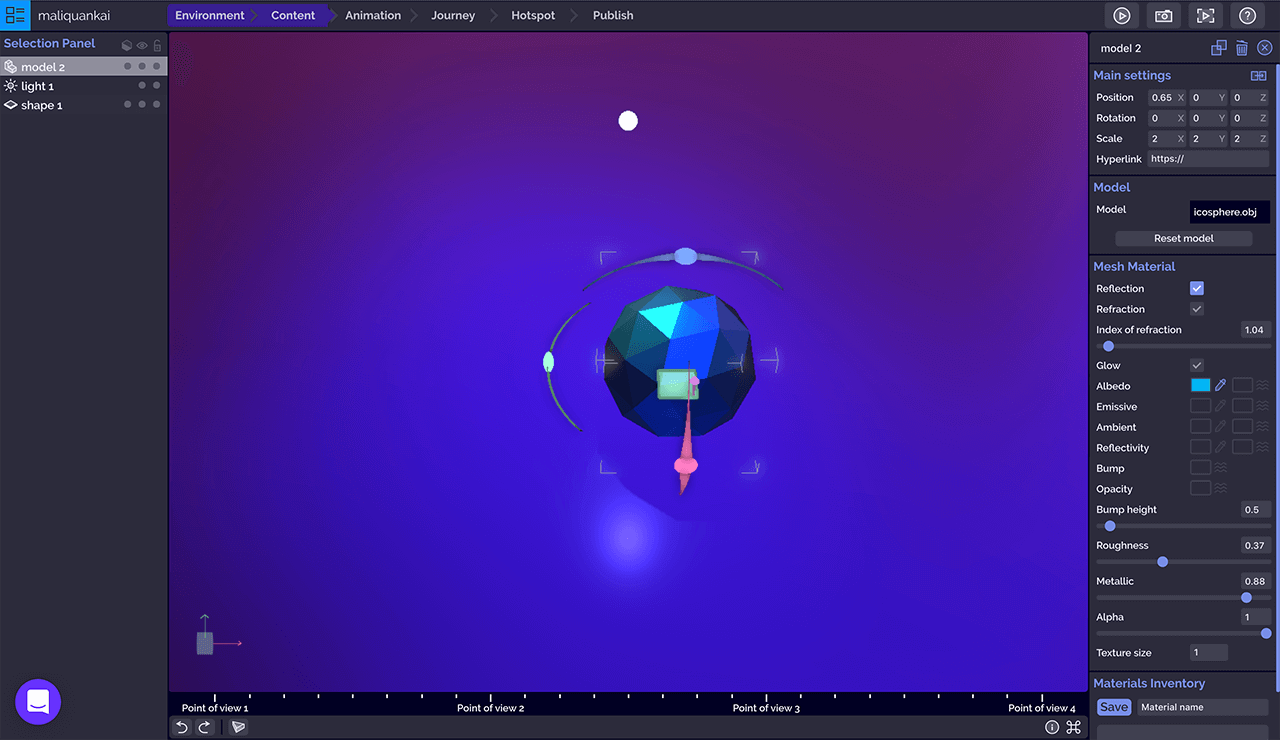Image resolution: width=1280 pixels, height=740 pixels.
Task: Click the Albedo blue color swatch
Action: click(1200, 386)
